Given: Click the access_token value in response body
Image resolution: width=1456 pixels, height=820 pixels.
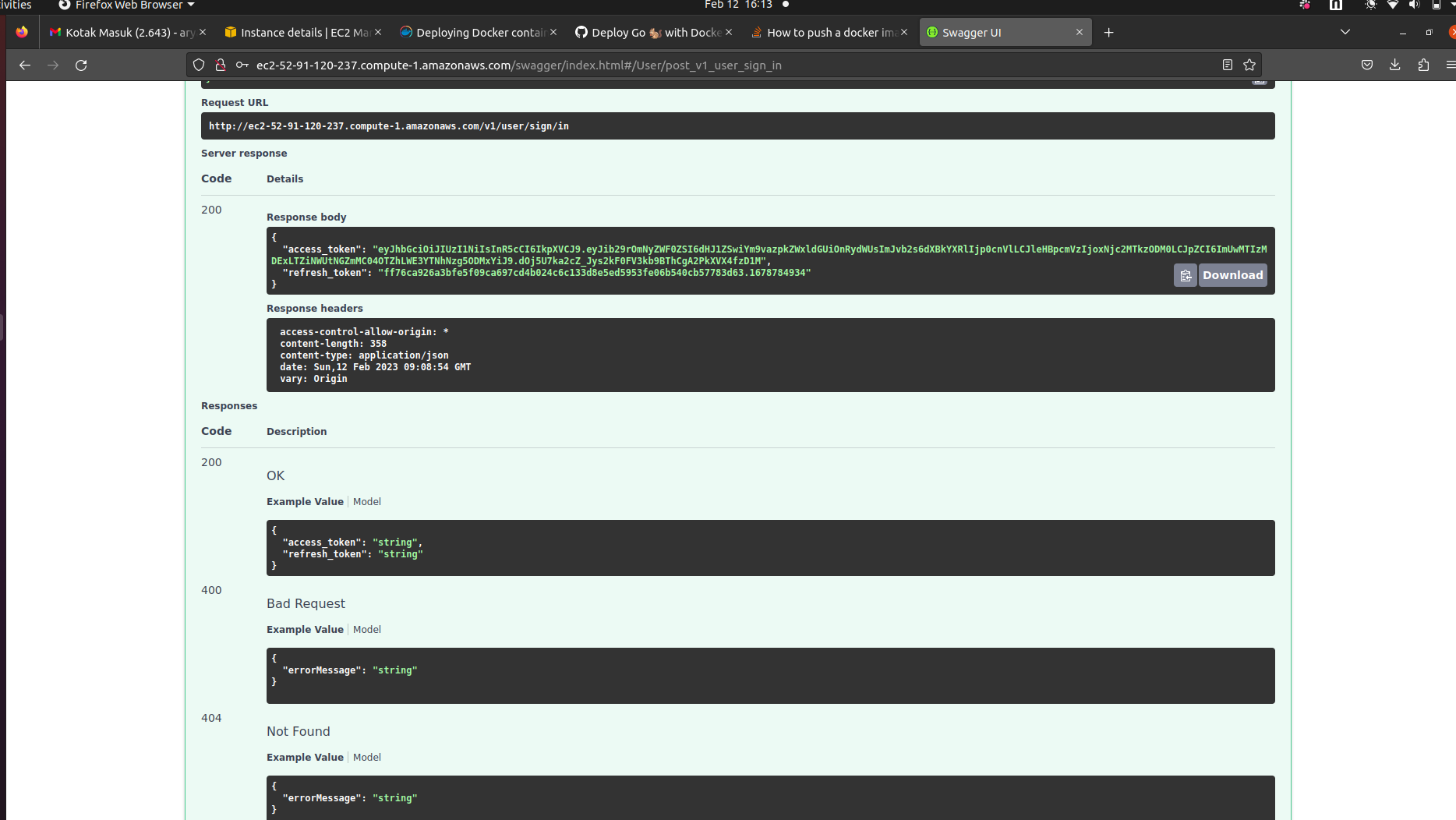Looking at the screenshot, I should pyautogui.click(x=769, y=255).
